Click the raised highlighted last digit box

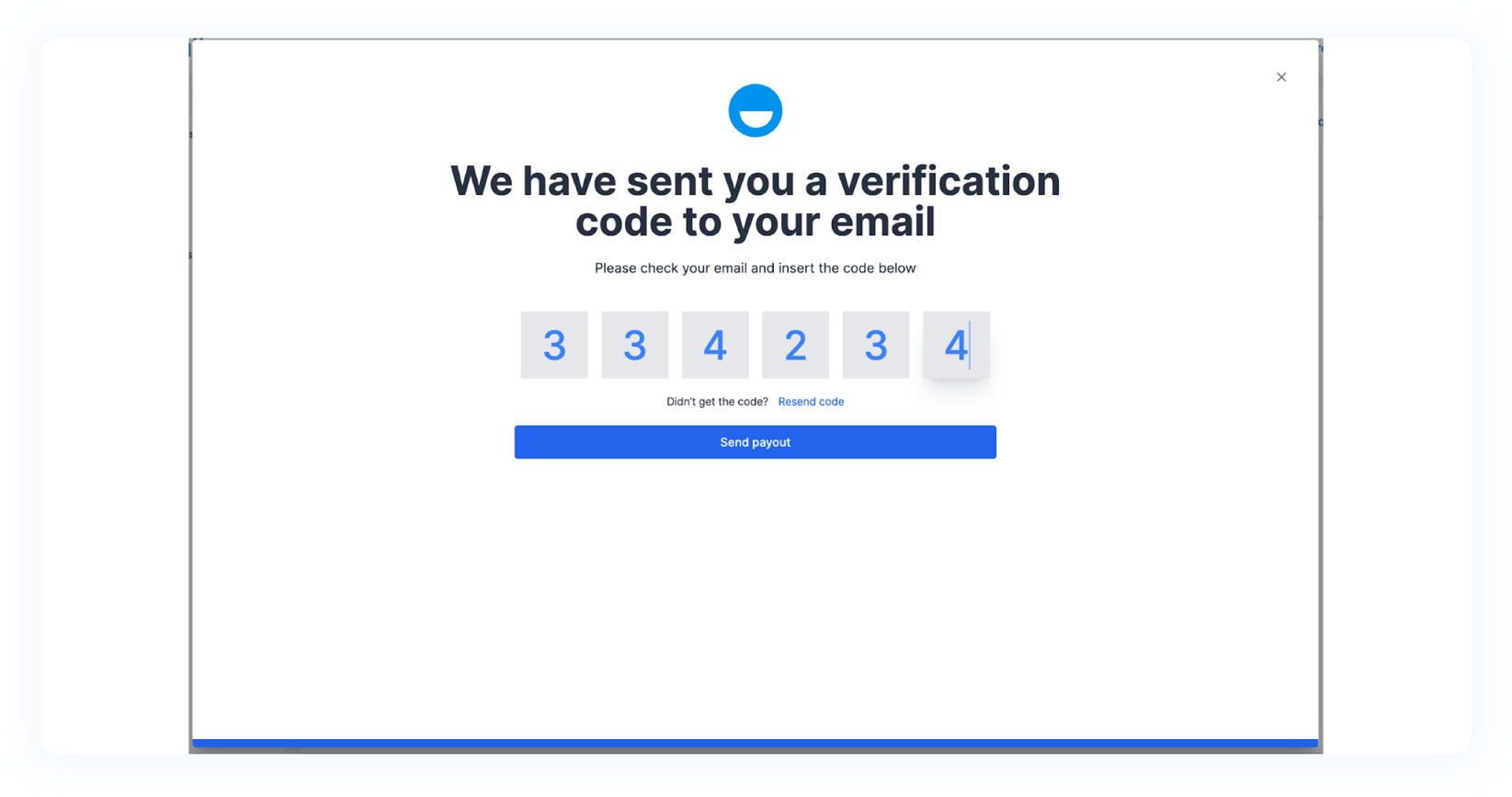coord(956,345)
